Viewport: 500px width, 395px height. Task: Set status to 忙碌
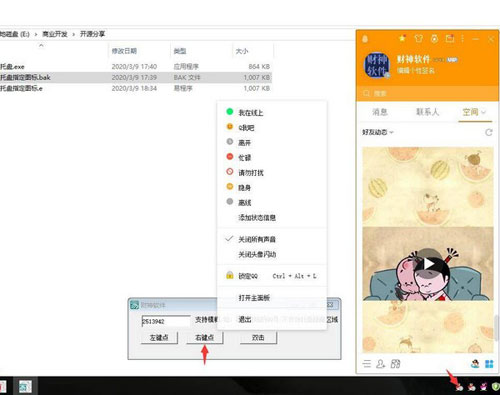click(272, 157)
